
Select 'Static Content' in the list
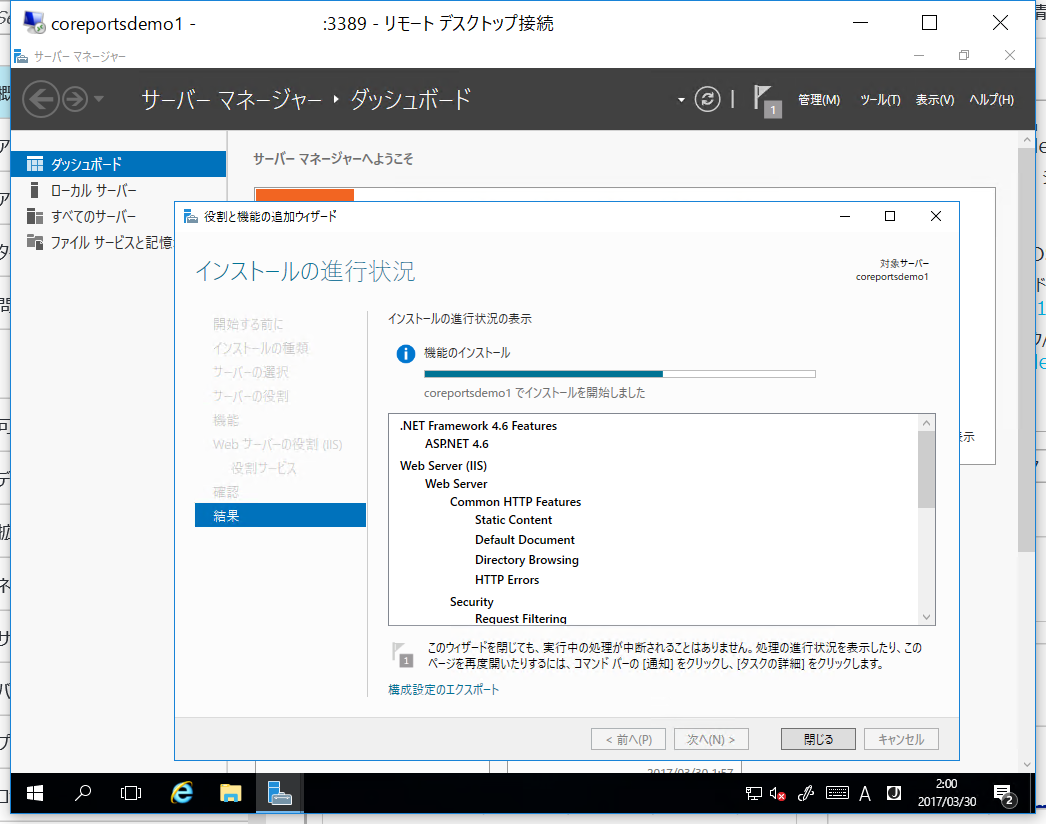pyautogui.click(x=514, y=520)
